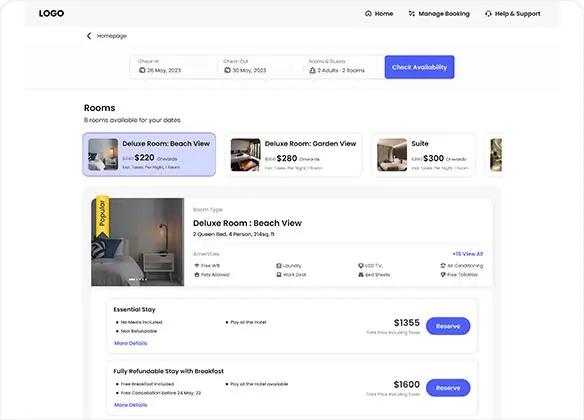Image resolution: width=584 pixels, height=420 pixels.
Task: Go back using the Homepage chevron
Action: (x=89, y=36)
